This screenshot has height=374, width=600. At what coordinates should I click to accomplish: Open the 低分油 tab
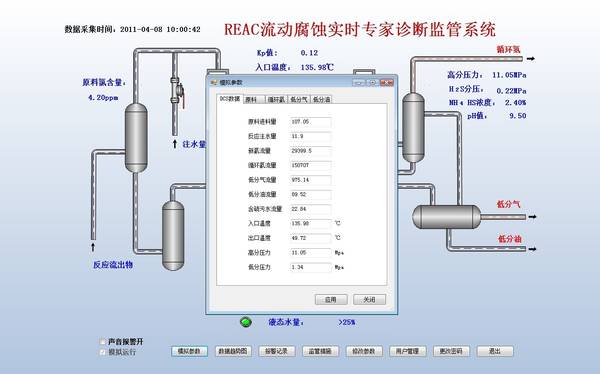coord(321,100)
